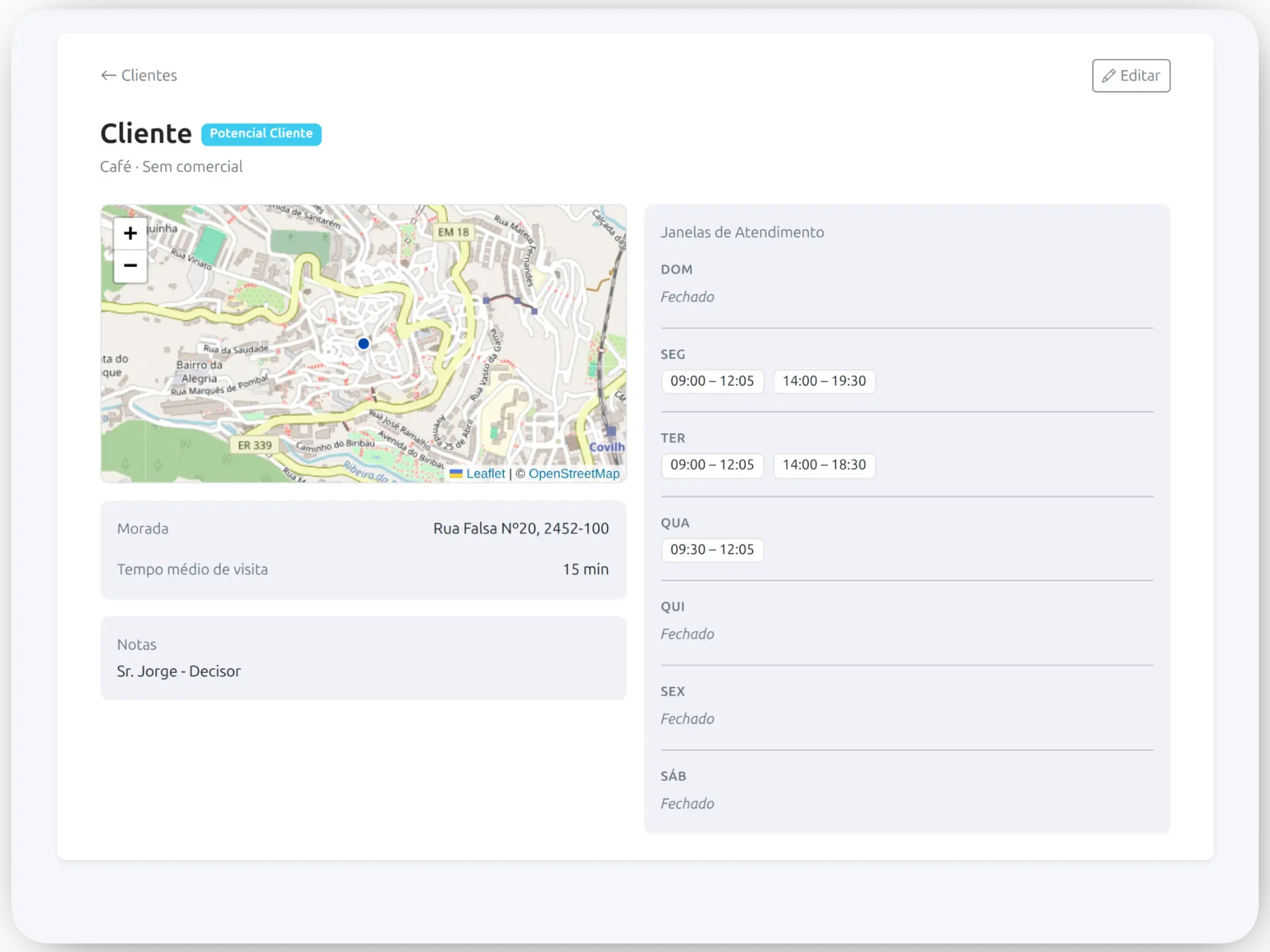Click the Potencial Cliente badge
This screenshot has height=952, width=1270.
[261, 134]
